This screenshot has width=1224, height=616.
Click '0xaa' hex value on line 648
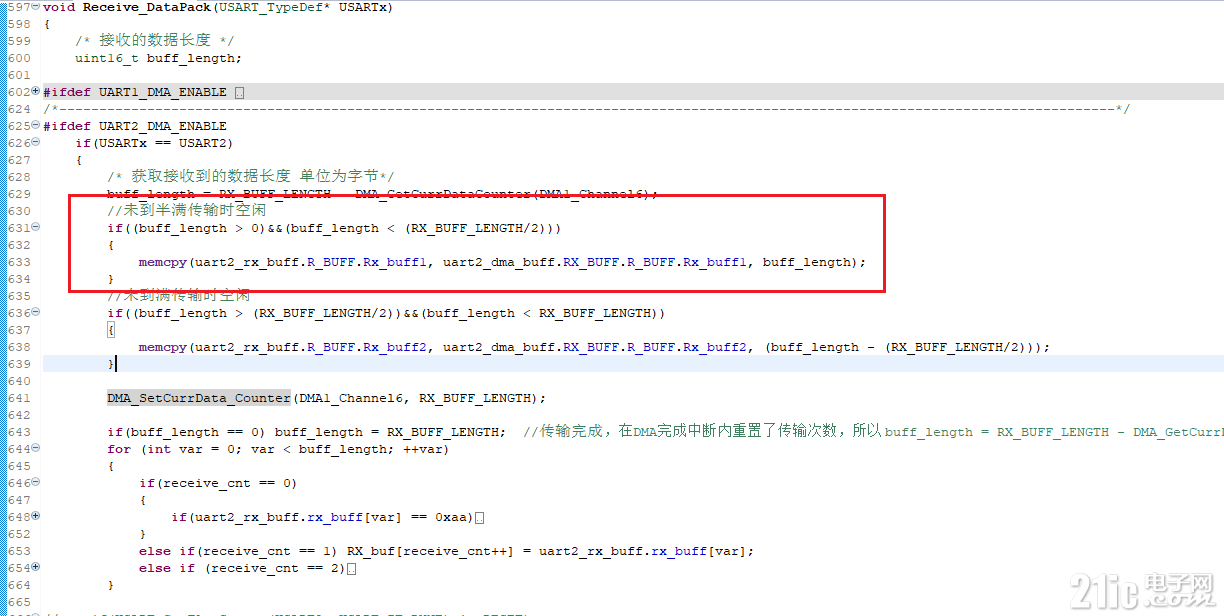450,517
